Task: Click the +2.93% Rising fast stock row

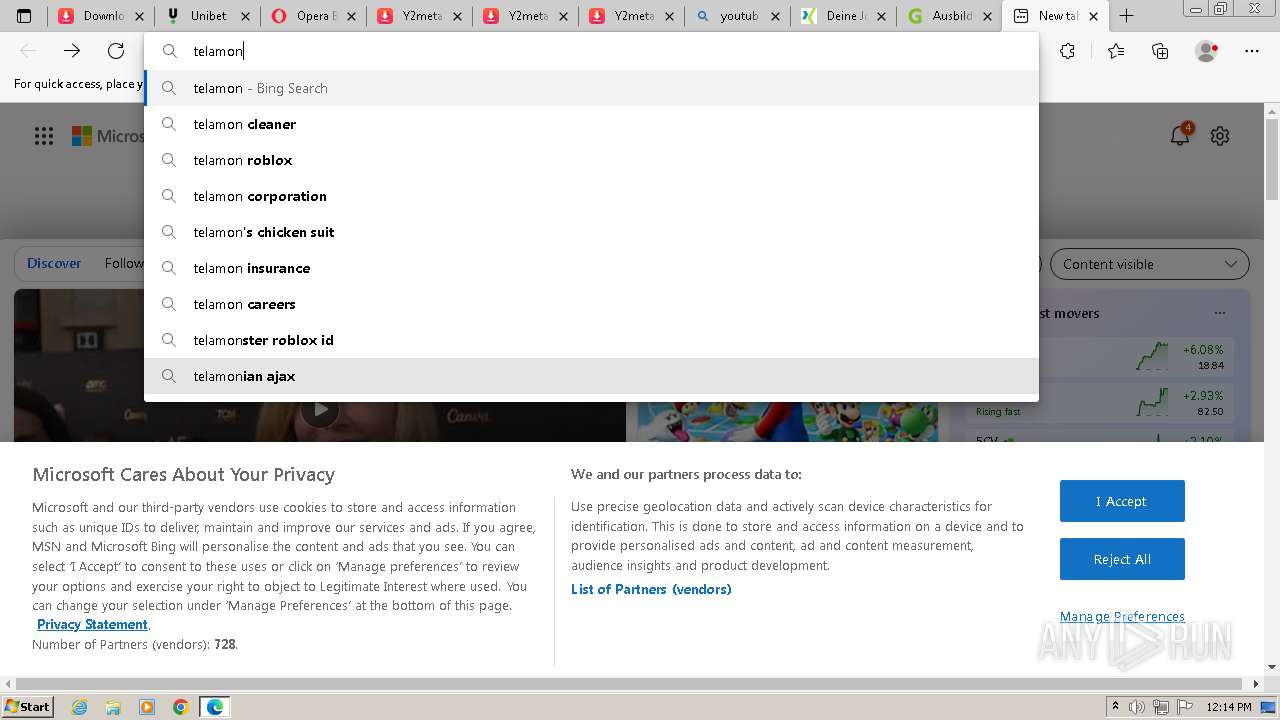Action: coord(1100,402)
